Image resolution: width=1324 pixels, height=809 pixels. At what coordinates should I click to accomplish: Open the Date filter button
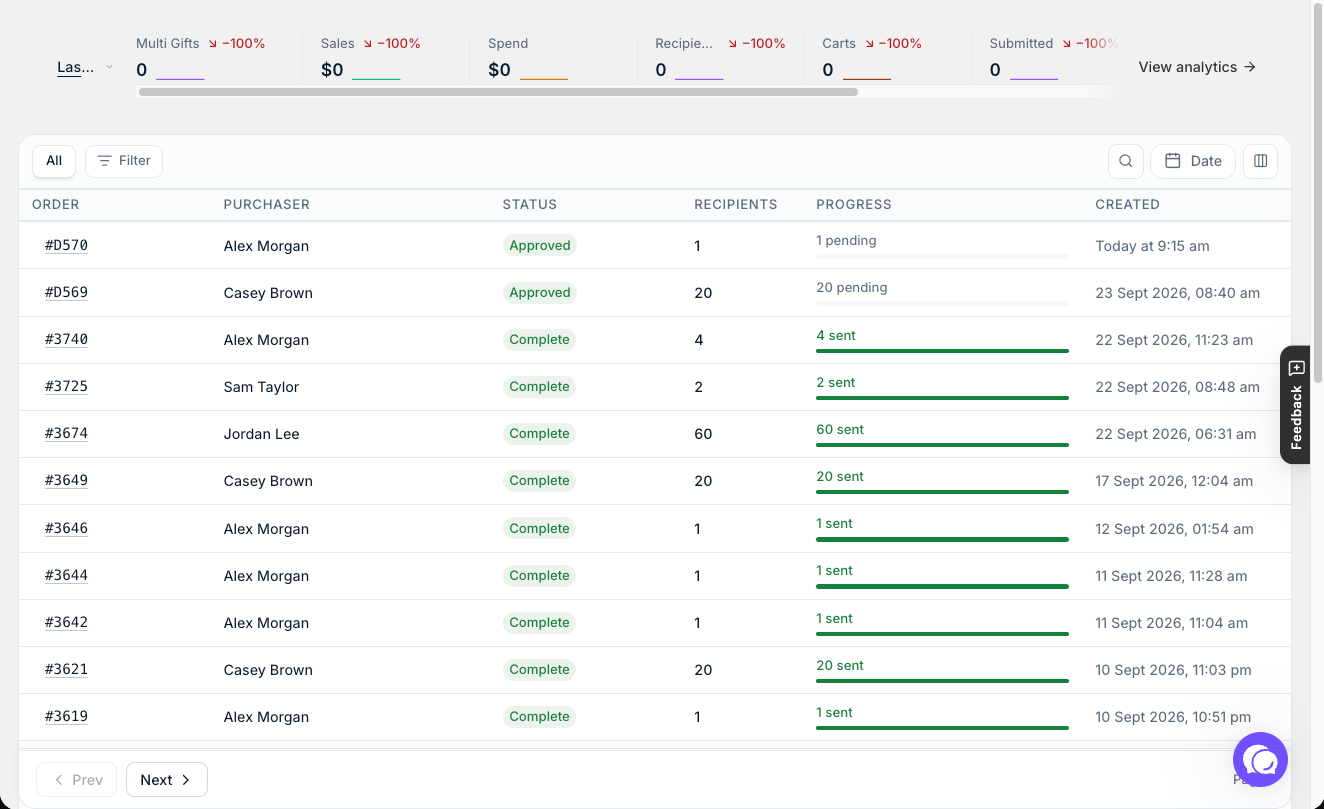1193,161
